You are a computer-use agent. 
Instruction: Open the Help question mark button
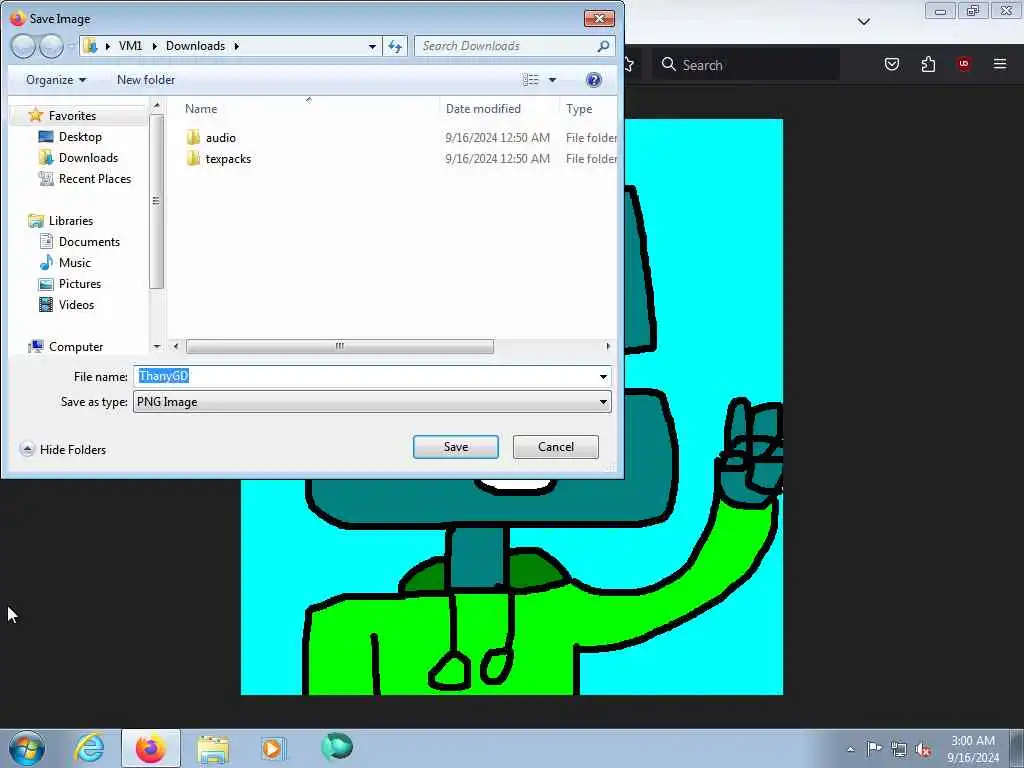[x=594, y=80]
